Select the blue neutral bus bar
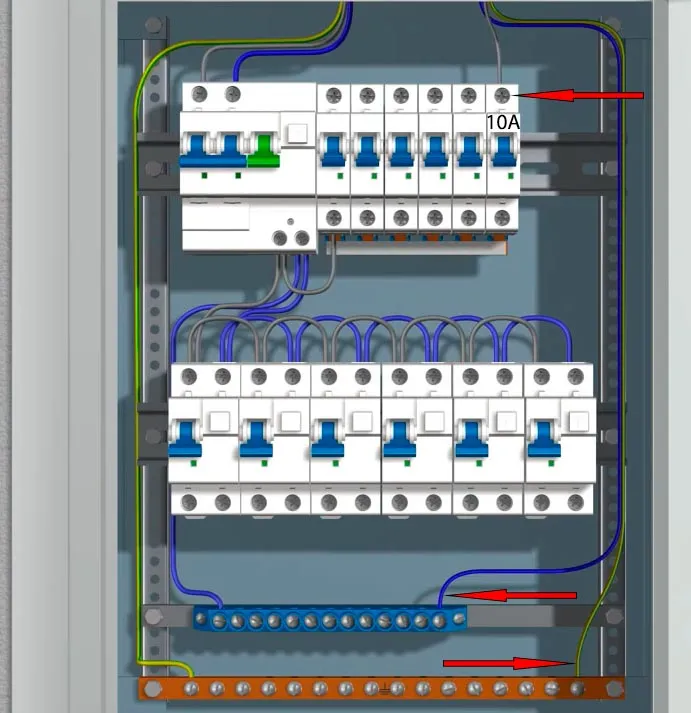 (x=330, y=620)
